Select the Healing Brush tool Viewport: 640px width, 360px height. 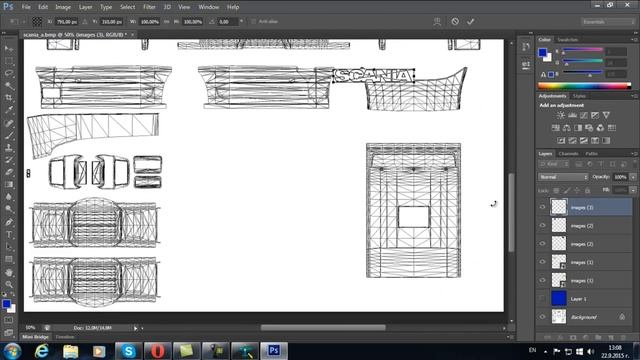9,123
